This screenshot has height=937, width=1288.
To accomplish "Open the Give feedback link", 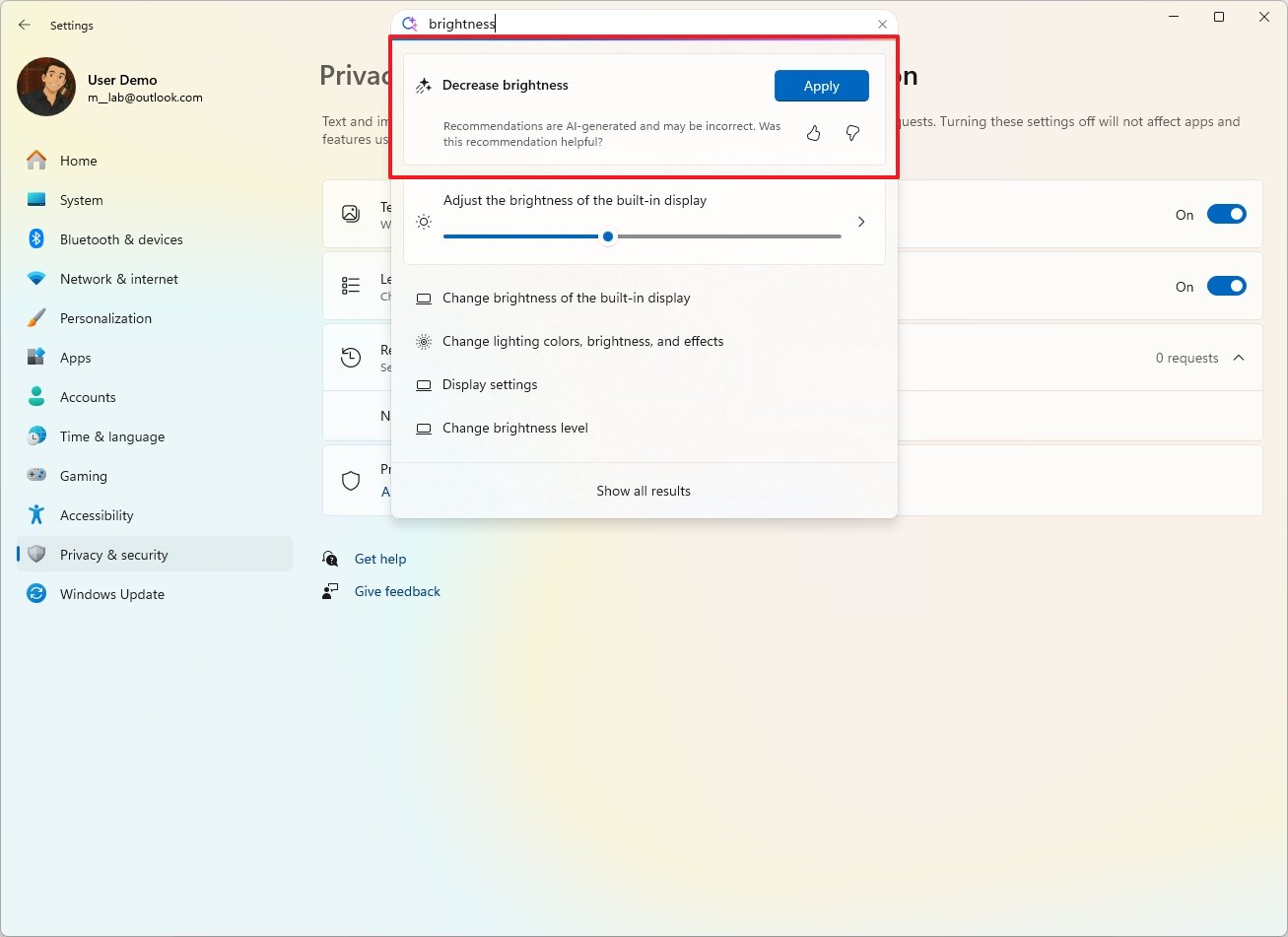I will click(x=396, y=590).
